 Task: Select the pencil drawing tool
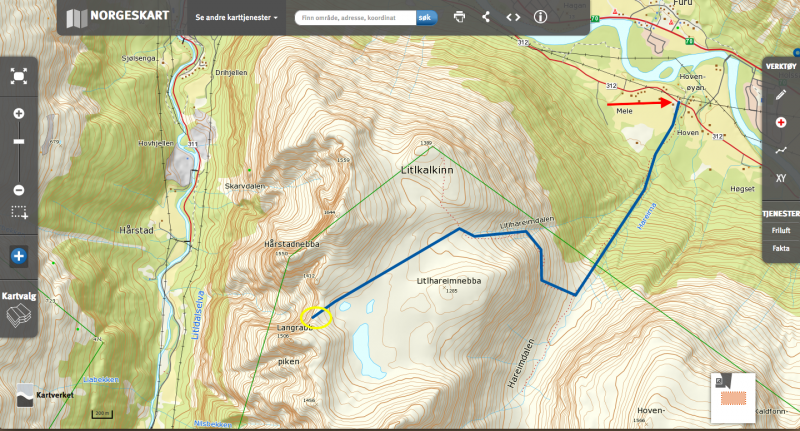click(x=781, y=95)
